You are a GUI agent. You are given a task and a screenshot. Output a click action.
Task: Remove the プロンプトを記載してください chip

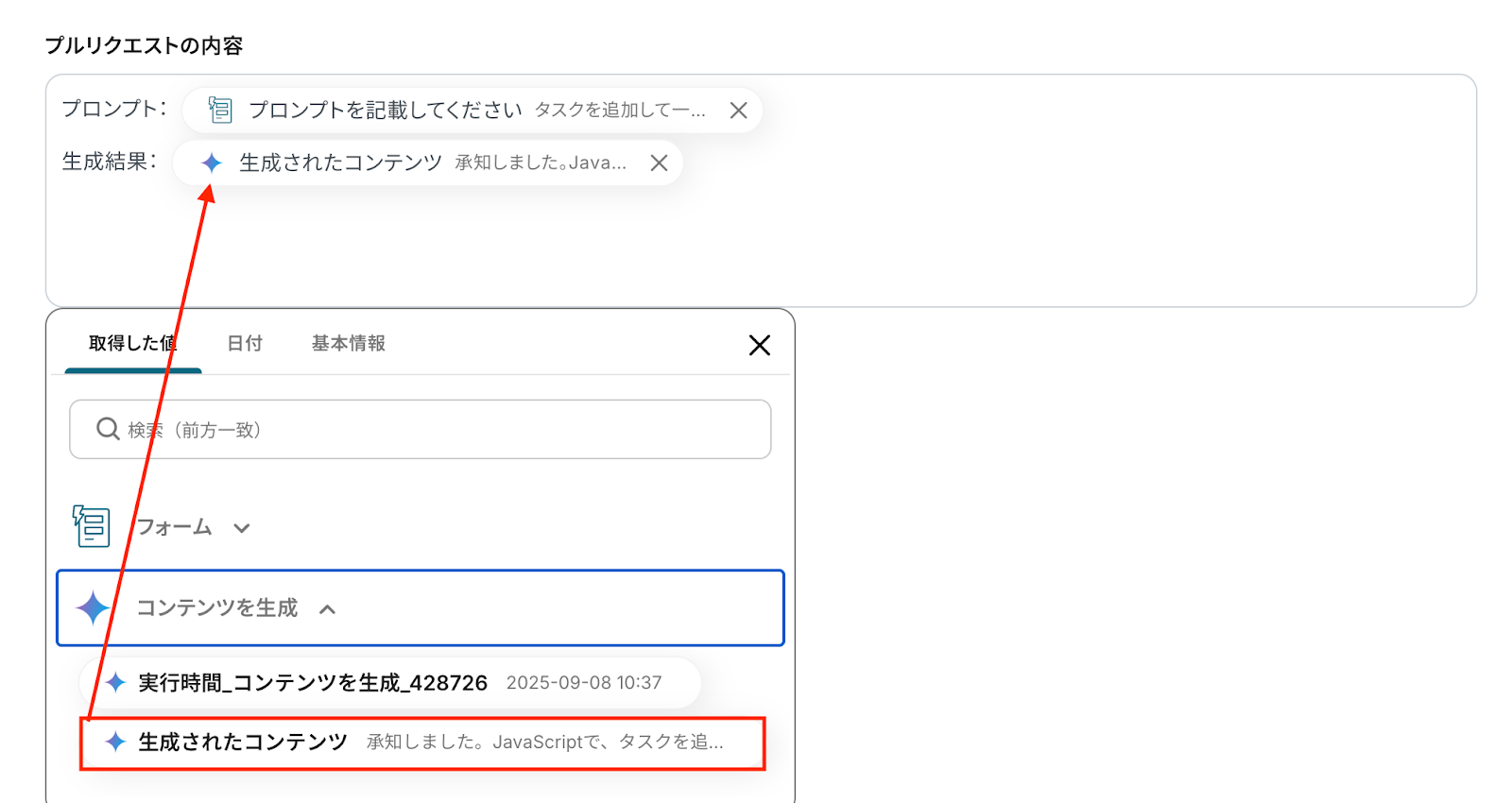click(738, 111)
